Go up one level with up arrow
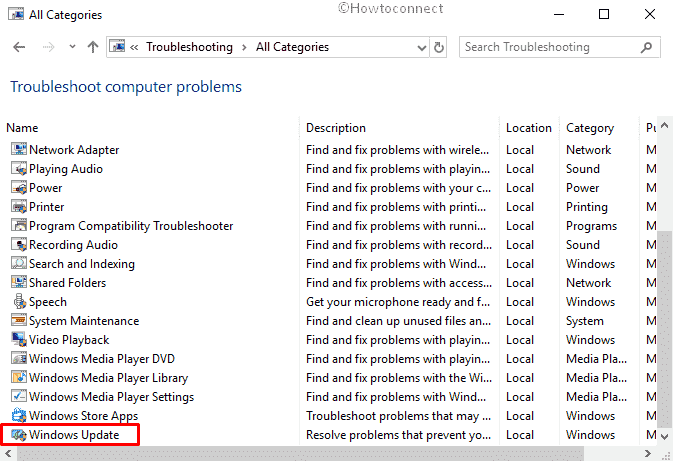Viewport: 673px width, 461px height. 93,47
